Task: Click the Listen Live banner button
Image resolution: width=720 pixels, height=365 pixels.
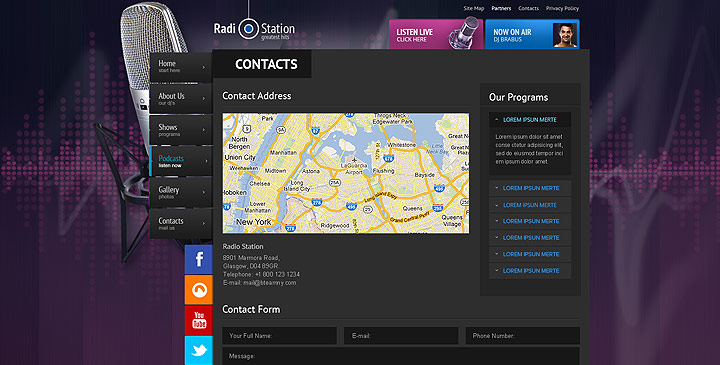Action: 436,34
